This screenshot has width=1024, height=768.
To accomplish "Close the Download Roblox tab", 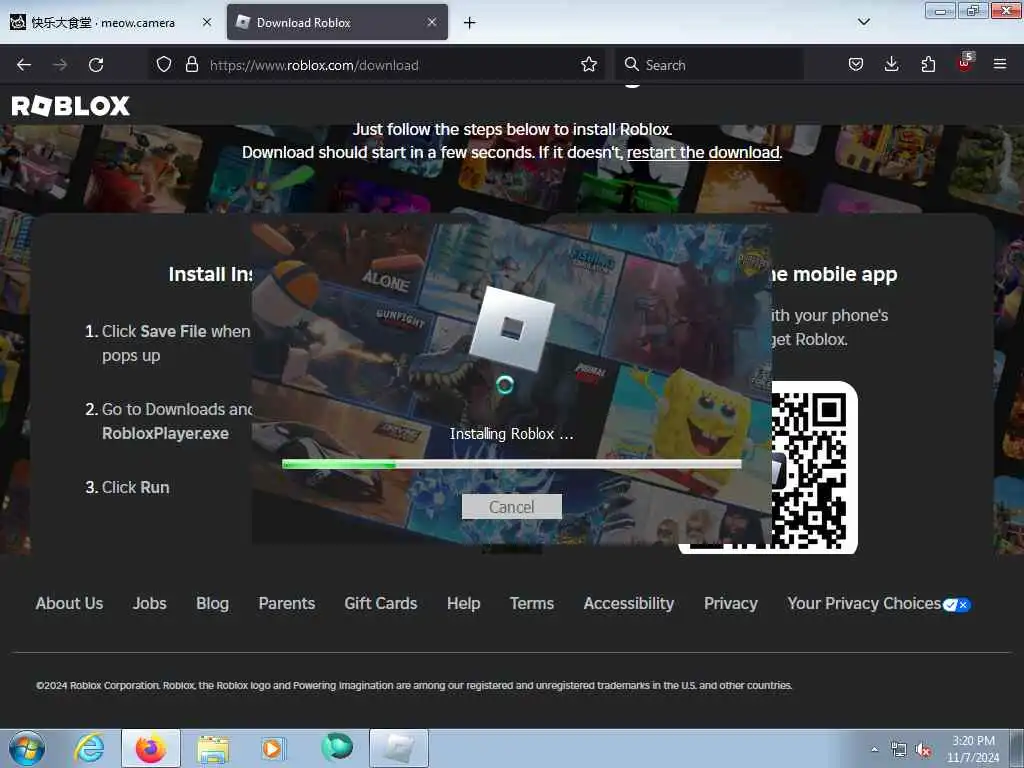I will 432,22.
